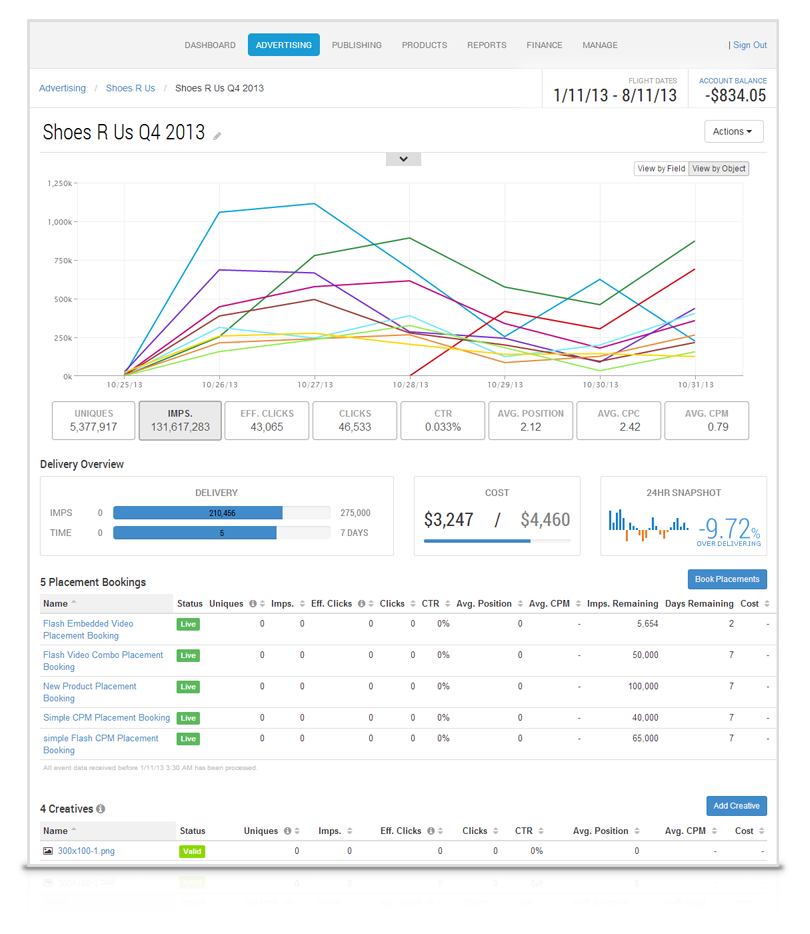Click the Uniques info icon in Placement Bookings header
810x934 pixels.
253,603
